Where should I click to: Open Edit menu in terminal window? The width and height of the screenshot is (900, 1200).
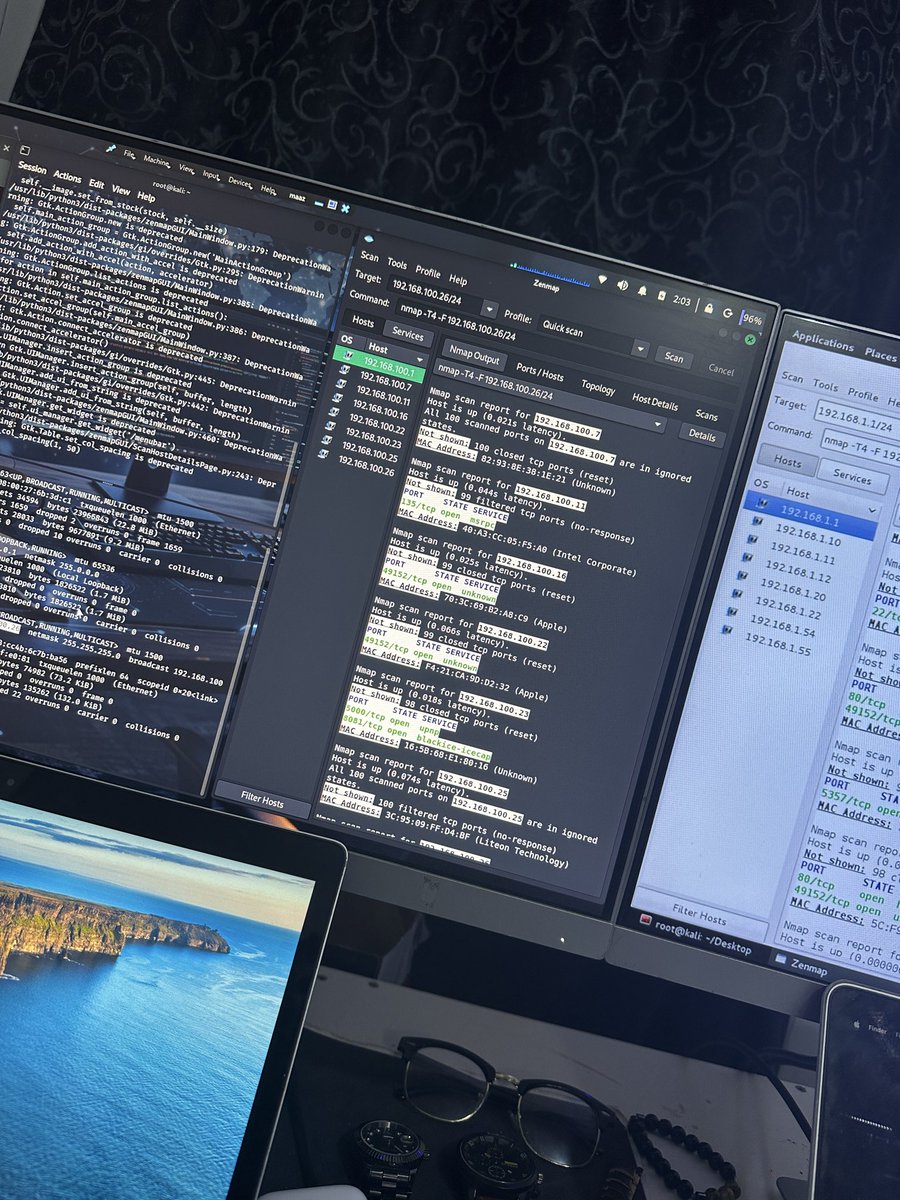coord(97,183)
